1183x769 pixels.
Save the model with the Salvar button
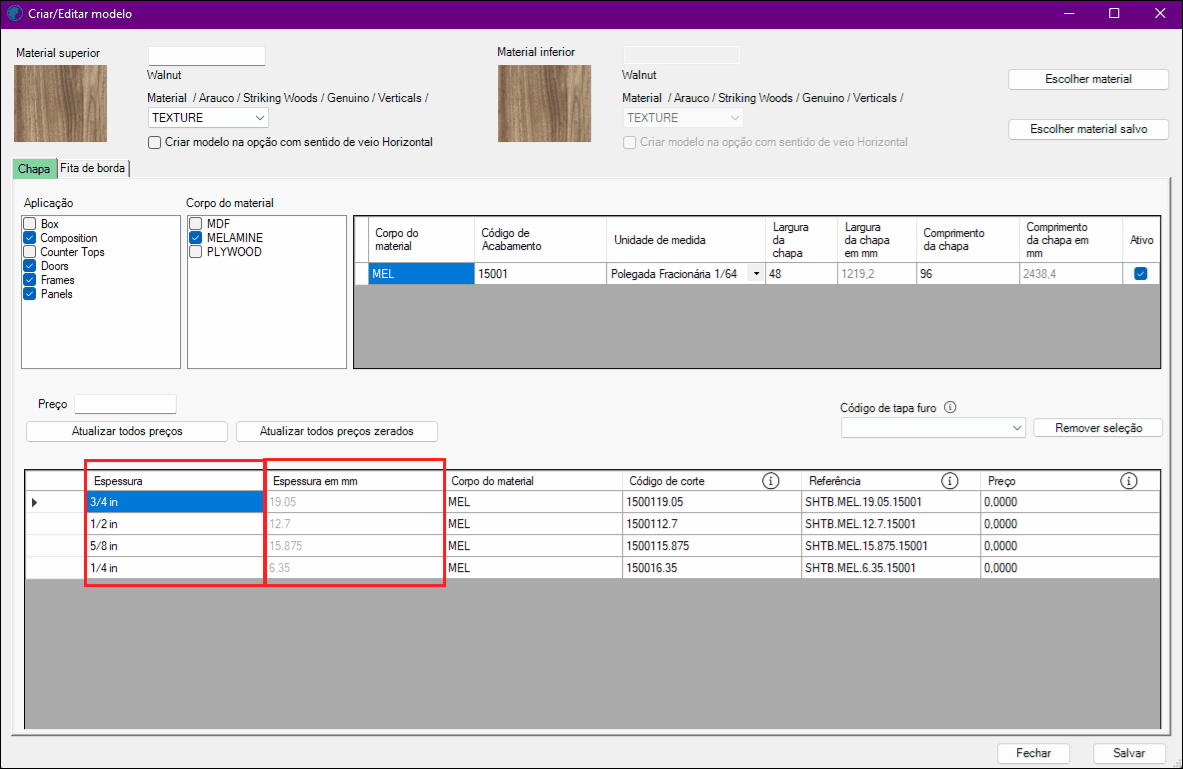pos(1129,753)
